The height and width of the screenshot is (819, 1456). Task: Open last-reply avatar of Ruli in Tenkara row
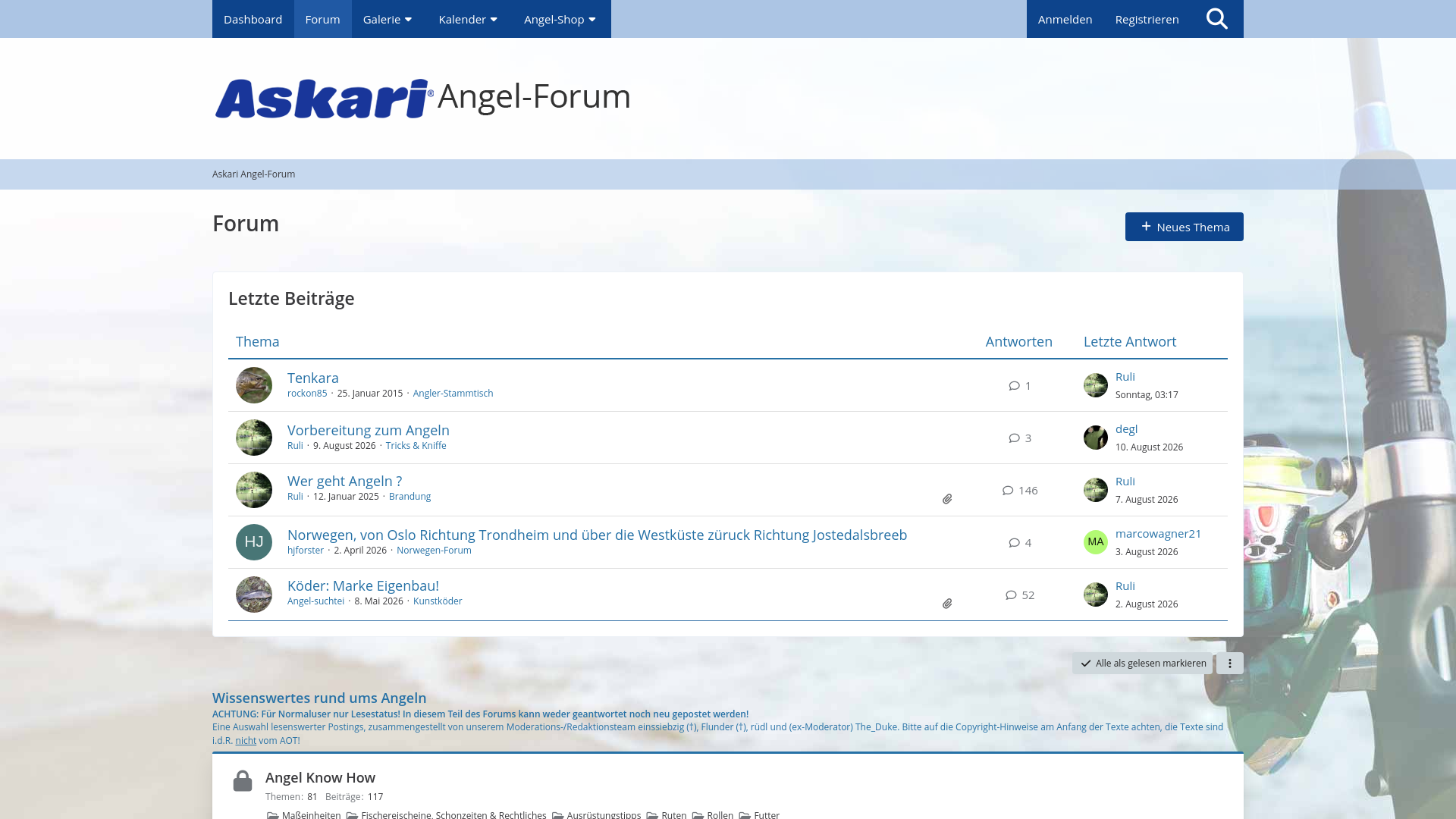[x=1096, y=385]
